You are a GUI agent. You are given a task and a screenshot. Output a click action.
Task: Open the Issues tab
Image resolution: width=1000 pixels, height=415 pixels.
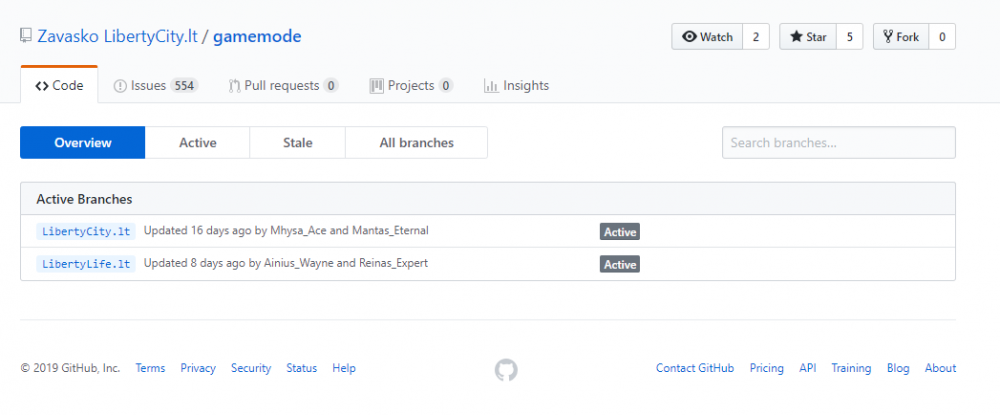click(x=156, y=85)
